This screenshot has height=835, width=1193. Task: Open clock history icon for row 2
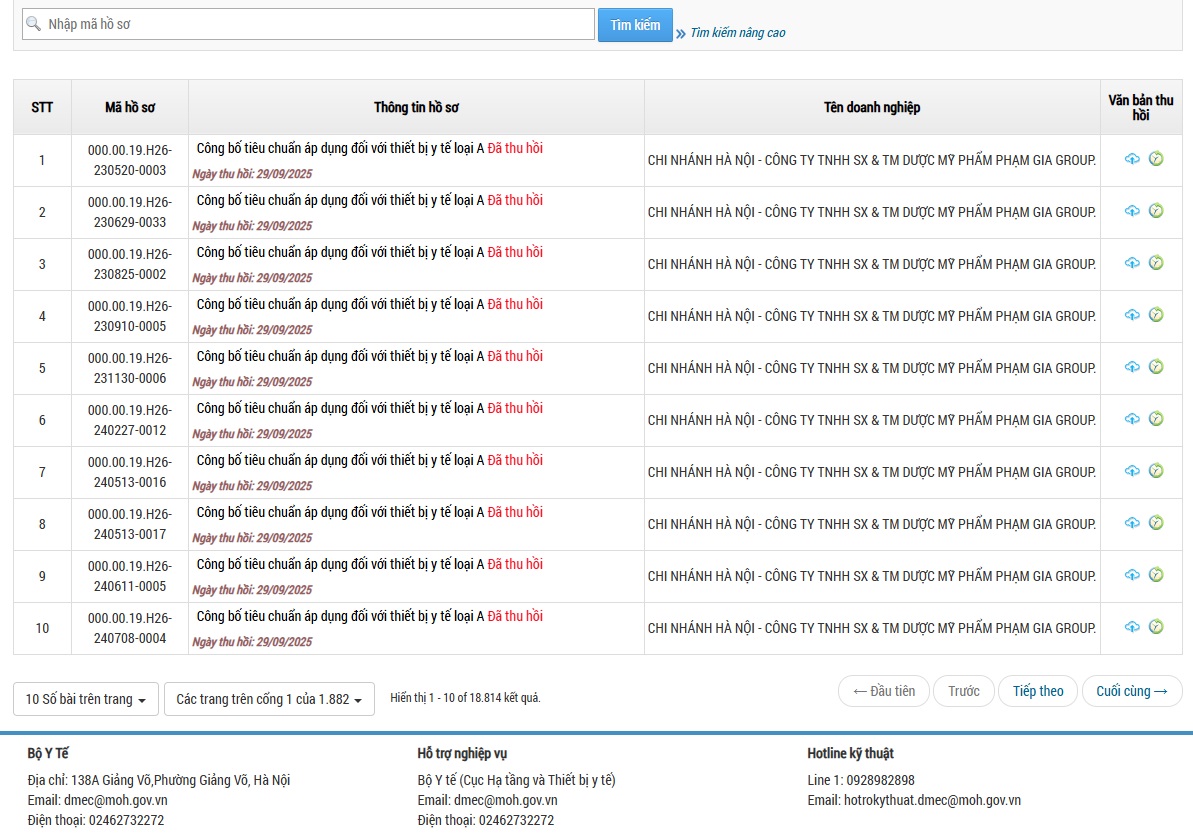(1156, 211)
